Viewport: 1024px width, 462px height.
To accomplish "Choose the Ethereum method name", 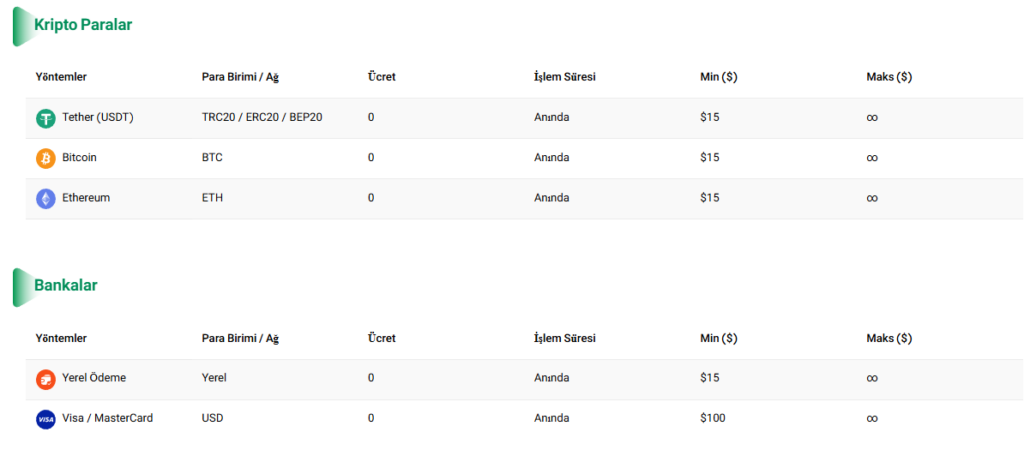I will pos(86,198).
